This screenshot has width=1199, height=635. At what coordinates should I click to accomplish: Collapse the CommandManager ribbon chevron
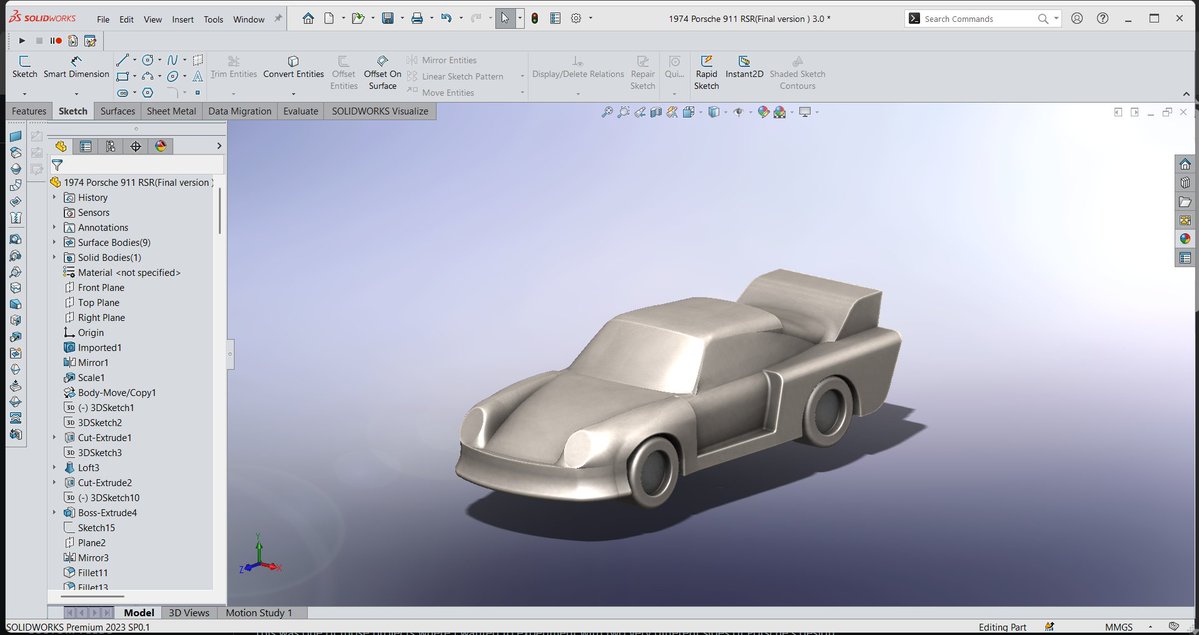pos(1186,94)
